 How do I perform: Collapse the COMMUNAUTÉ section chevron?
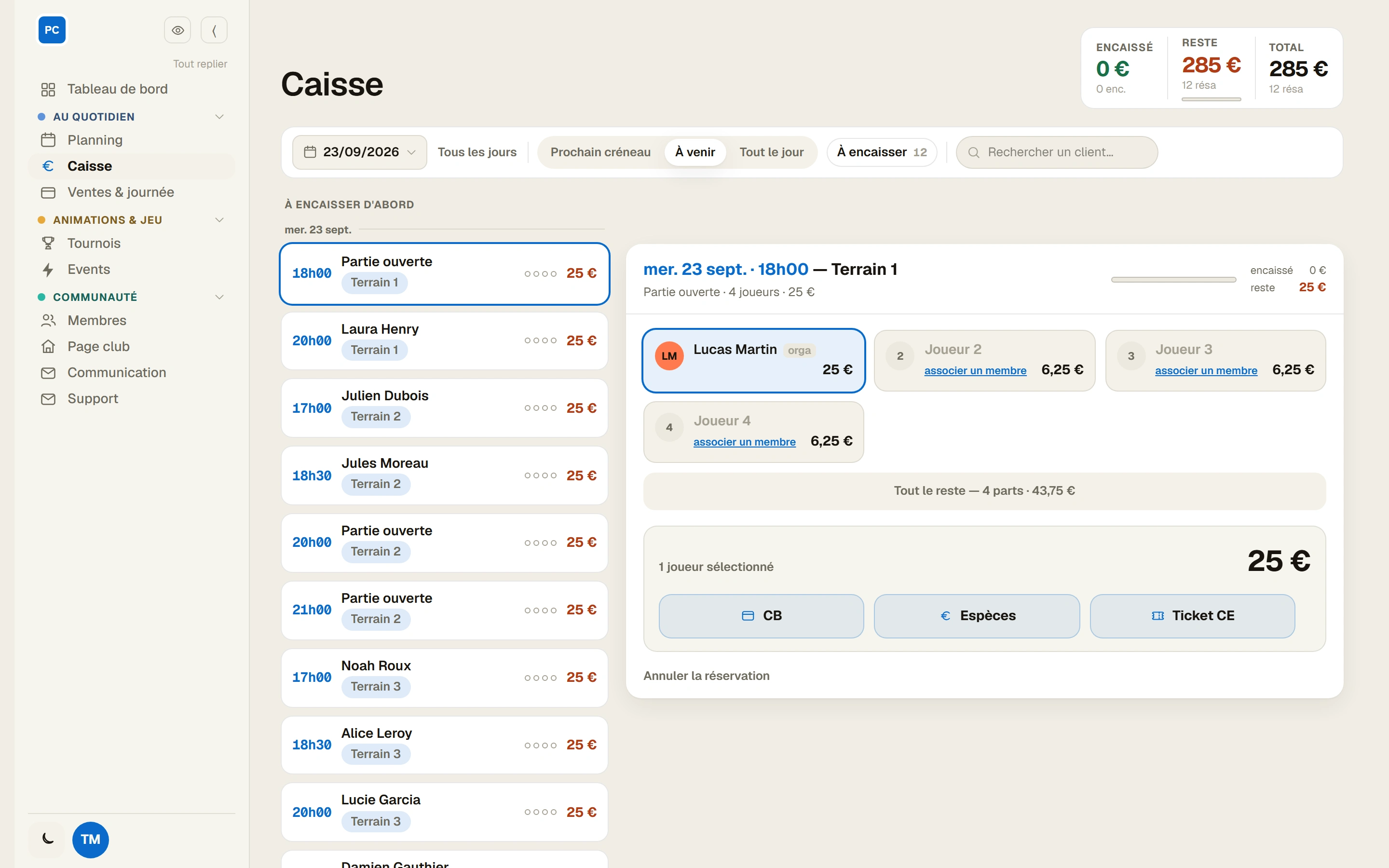click(x=219, y=297)
